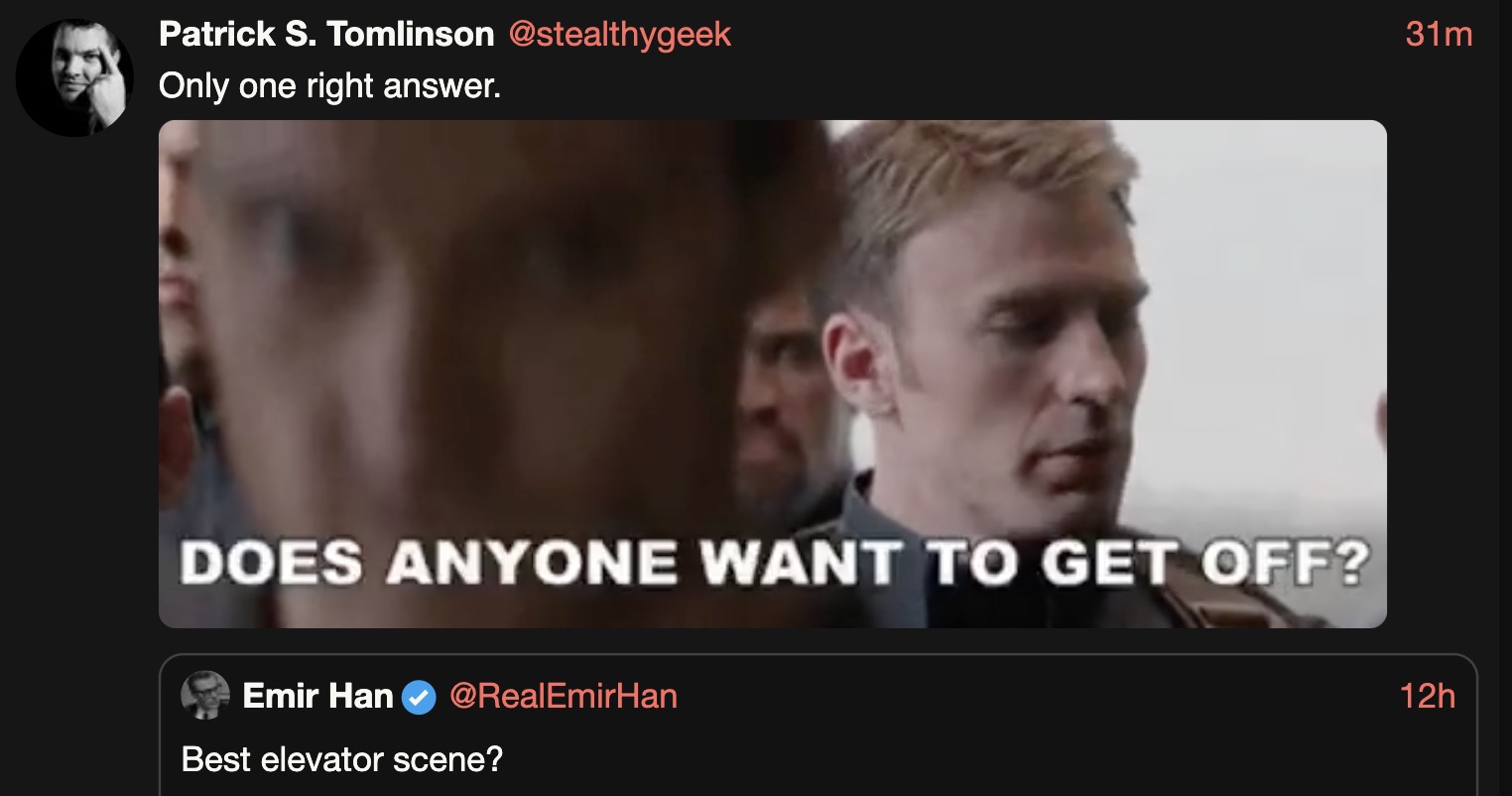Click the empty area right of the GIF
1512x796 pixels.
(x=1449, y=374)
